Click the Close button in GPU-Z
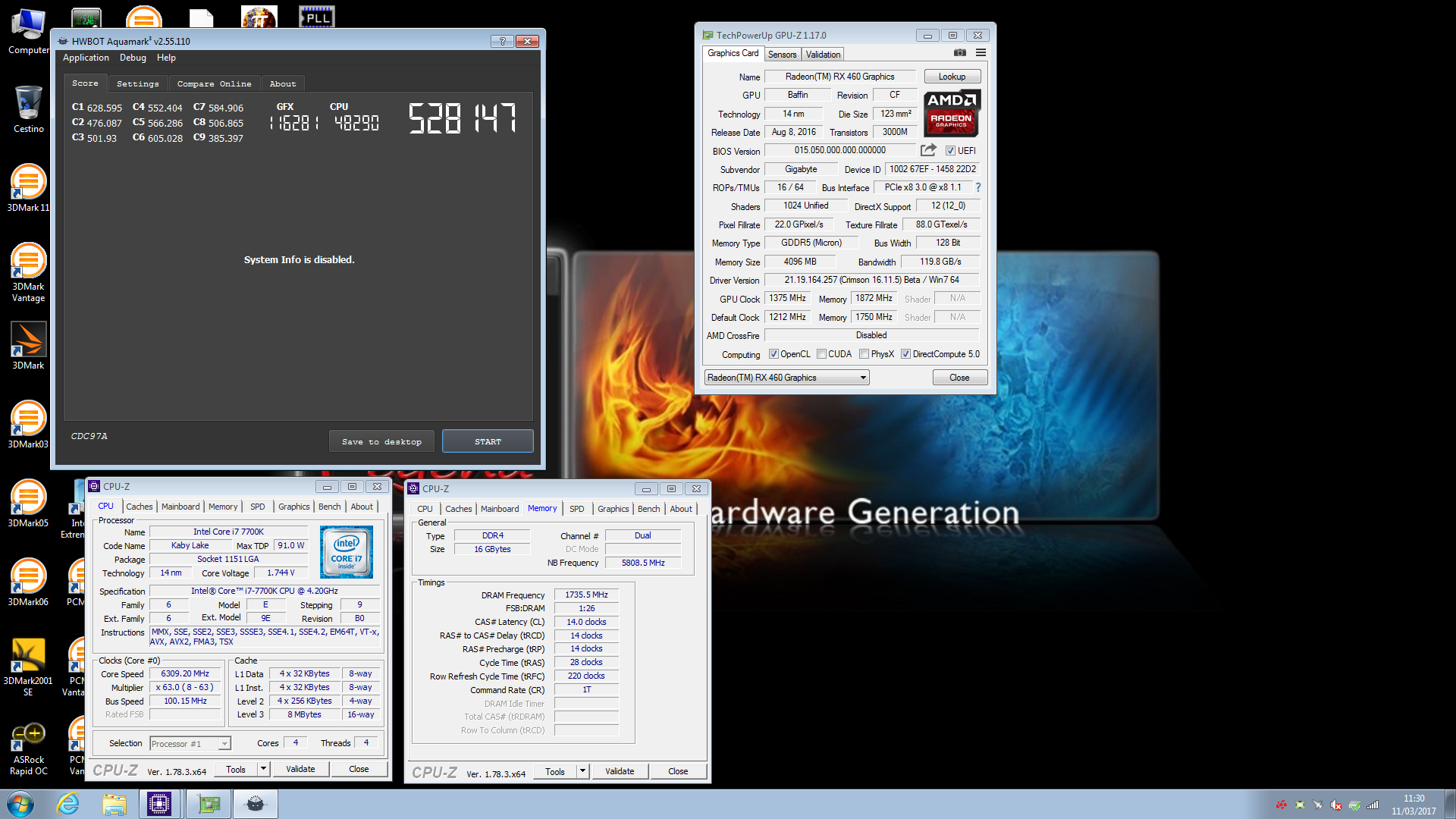This screenshot has width=1456, height=819. point(959,378)
